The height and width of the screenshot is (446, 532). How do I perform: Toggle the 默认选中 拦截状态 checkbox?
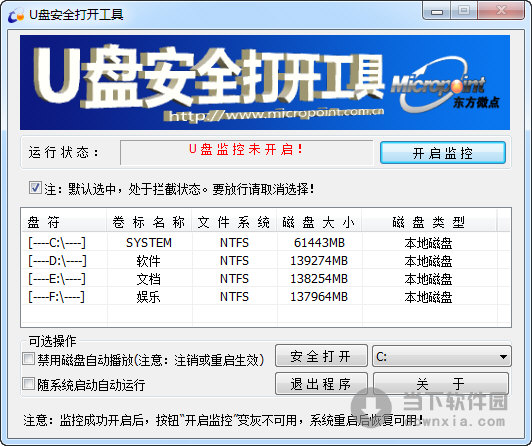coord(35,188)
